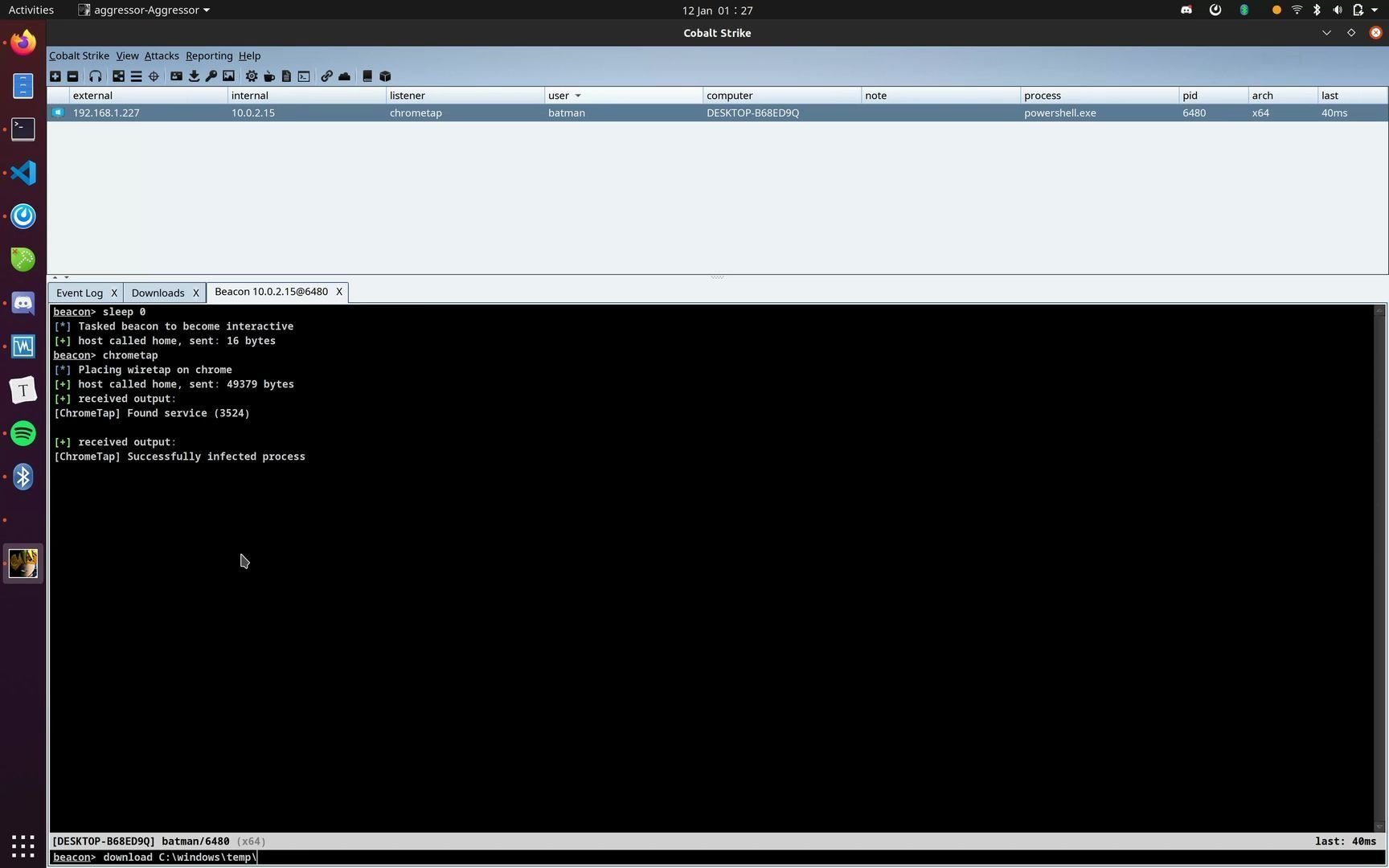Close the Beacon 10.0.2.15@6480 tab

339,292
